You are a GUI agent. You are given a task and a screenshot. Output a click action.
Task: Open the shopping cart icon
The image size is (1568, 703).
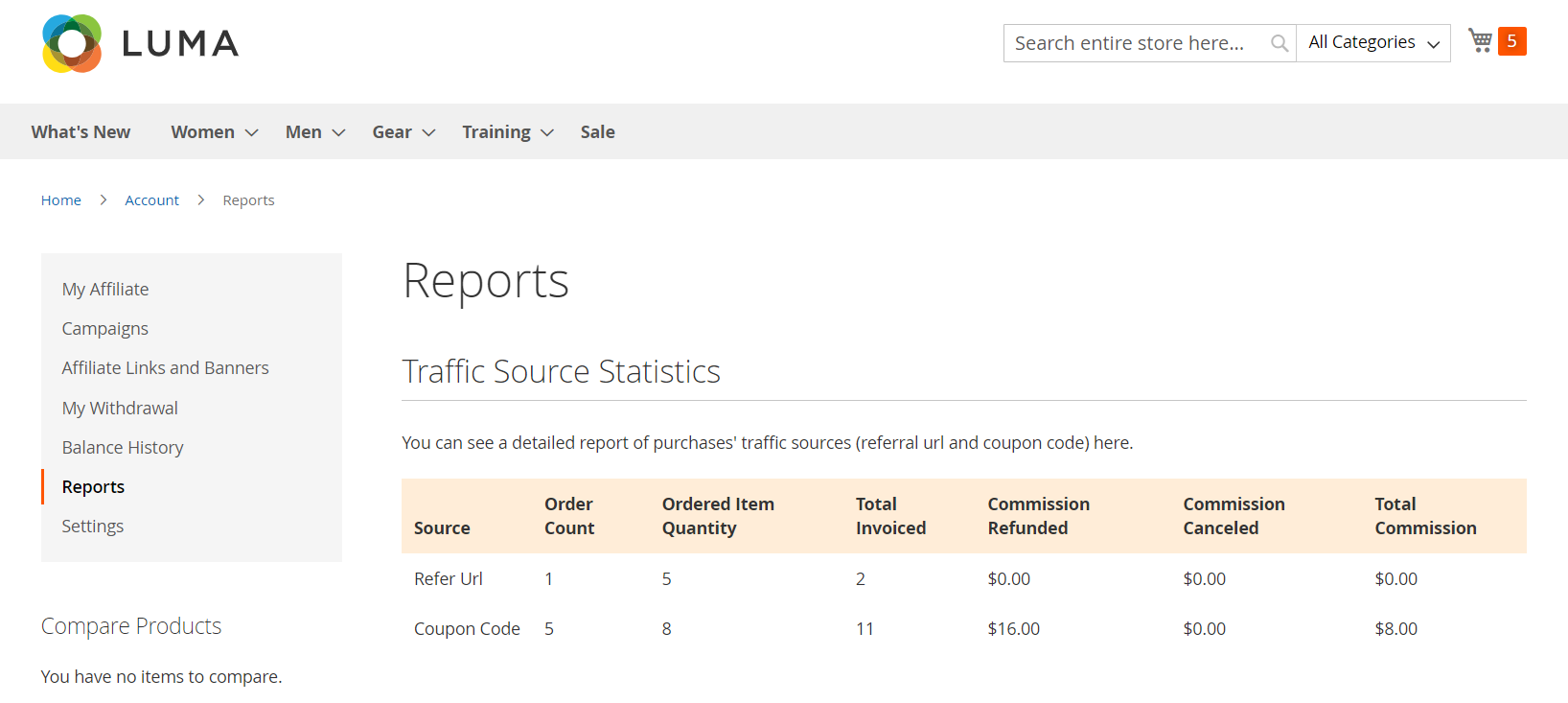[1480, 41]
